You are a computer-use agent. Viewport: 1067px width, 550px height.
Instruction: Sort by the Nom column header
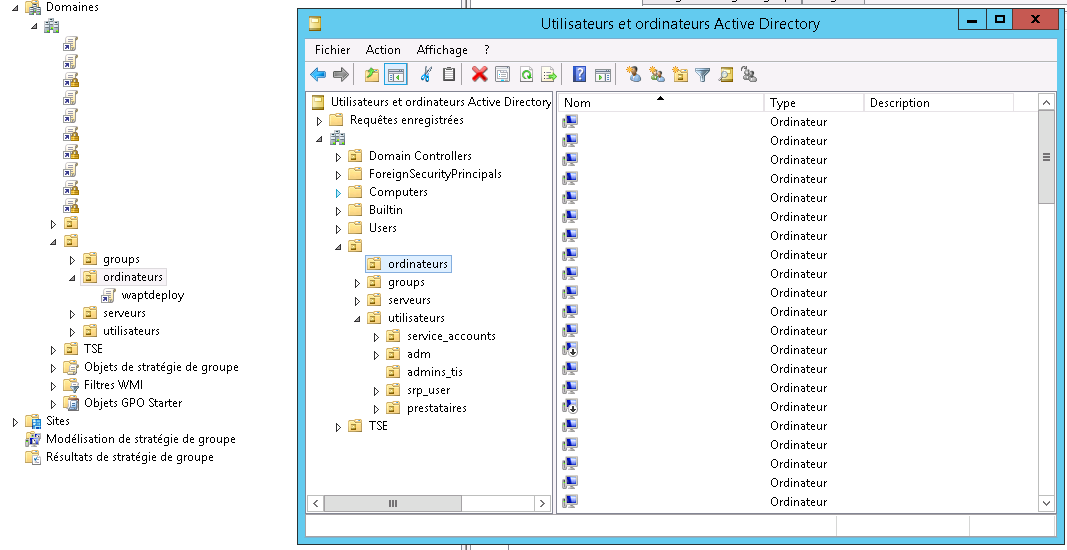(x=661, y=103)
